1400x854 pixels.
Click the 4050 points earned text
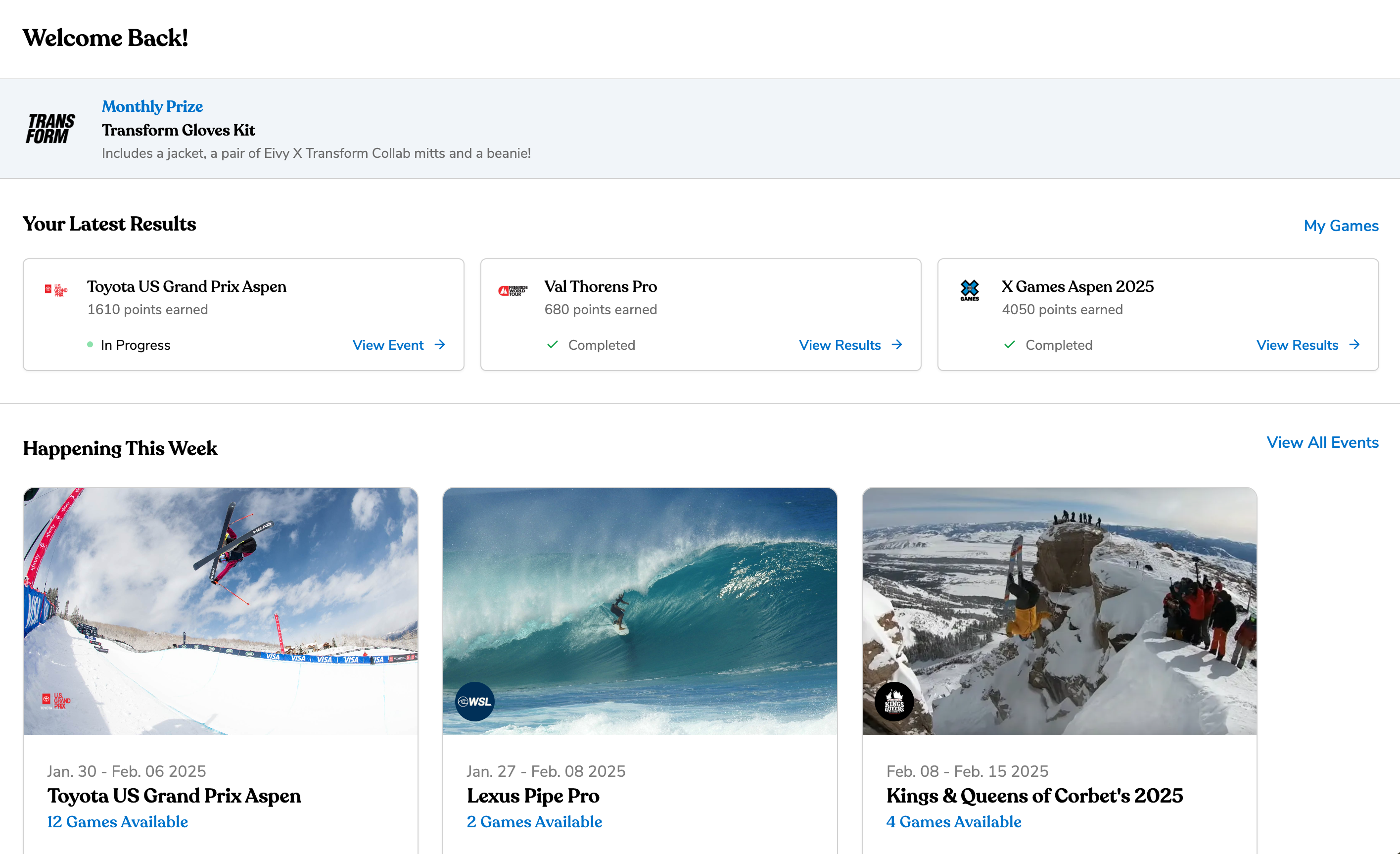(x=1062, y=310)
